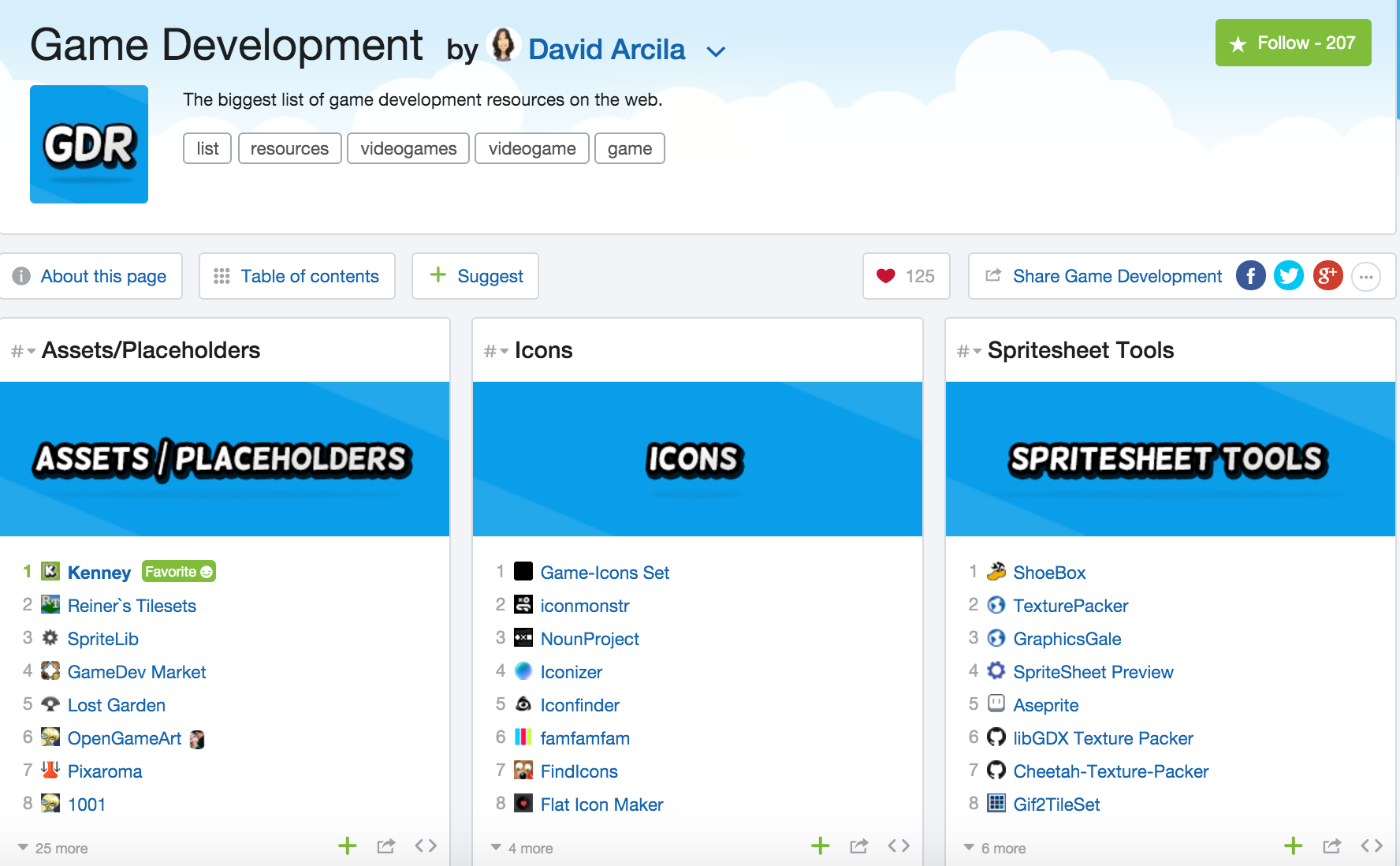
Task: Click the GDR logo thumbnail
Action: point(89,144)
